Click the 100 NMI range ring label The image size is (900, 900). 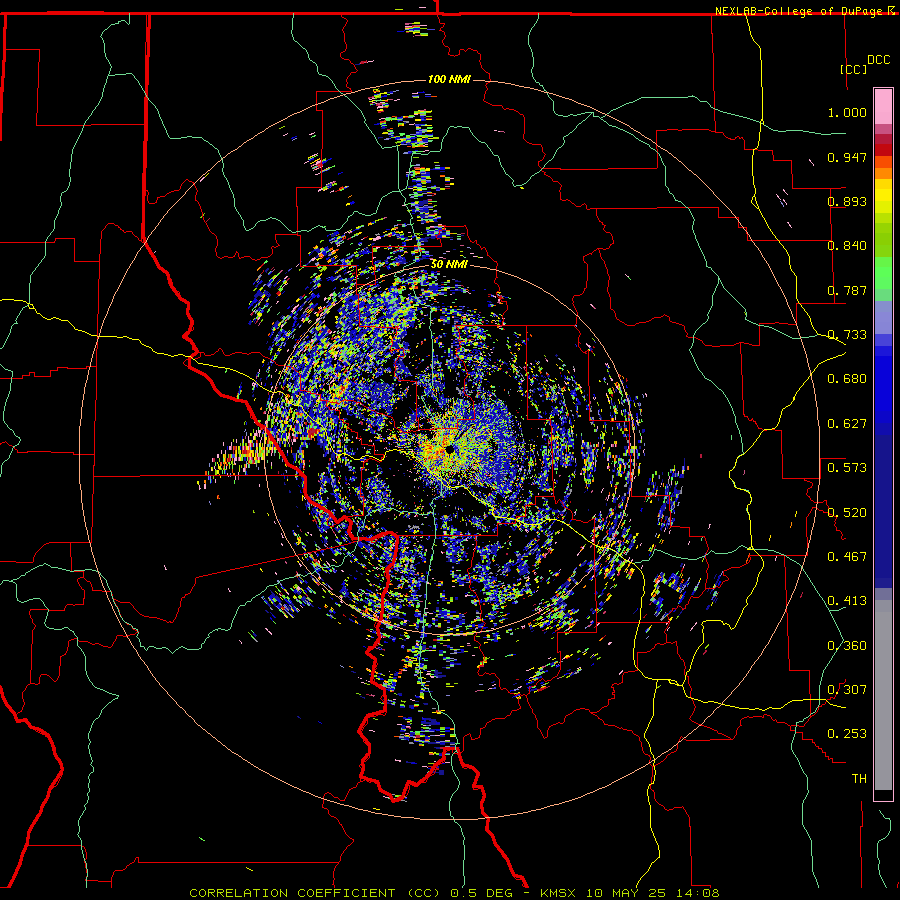pos(449,79)
